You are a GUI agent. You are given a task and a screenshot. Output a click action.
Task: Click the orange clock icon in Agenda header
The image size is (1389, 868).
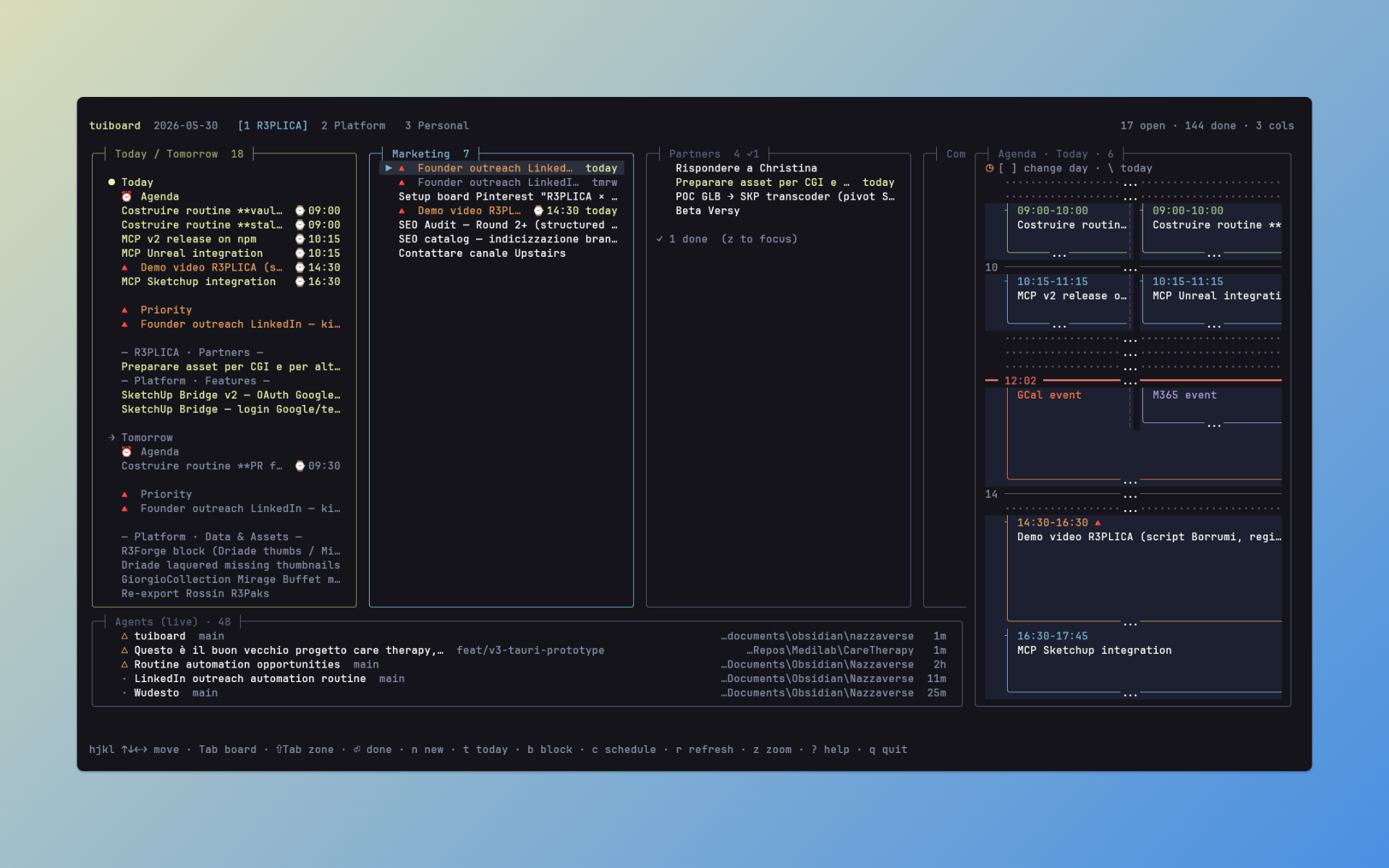click(x=990, y=169)
